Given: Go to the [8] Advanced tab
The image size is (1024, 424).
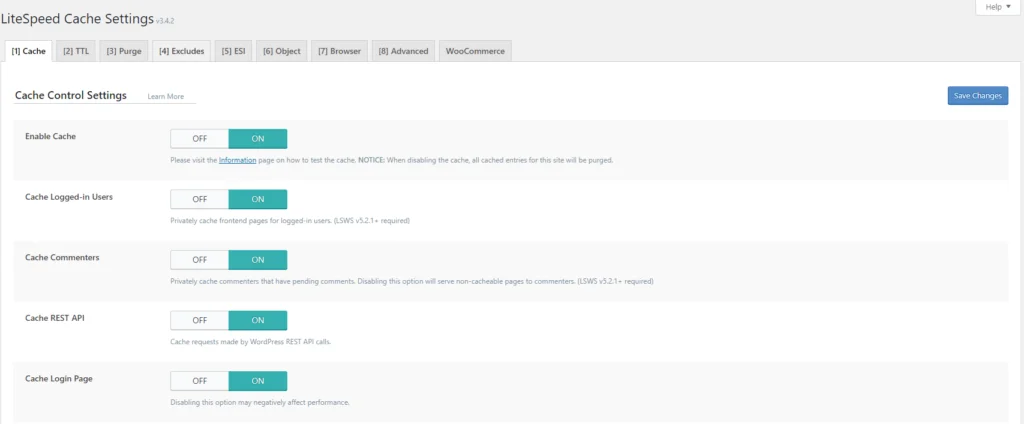Looking at the screenshot, I should pyautogui.click(x=404, y=51).
